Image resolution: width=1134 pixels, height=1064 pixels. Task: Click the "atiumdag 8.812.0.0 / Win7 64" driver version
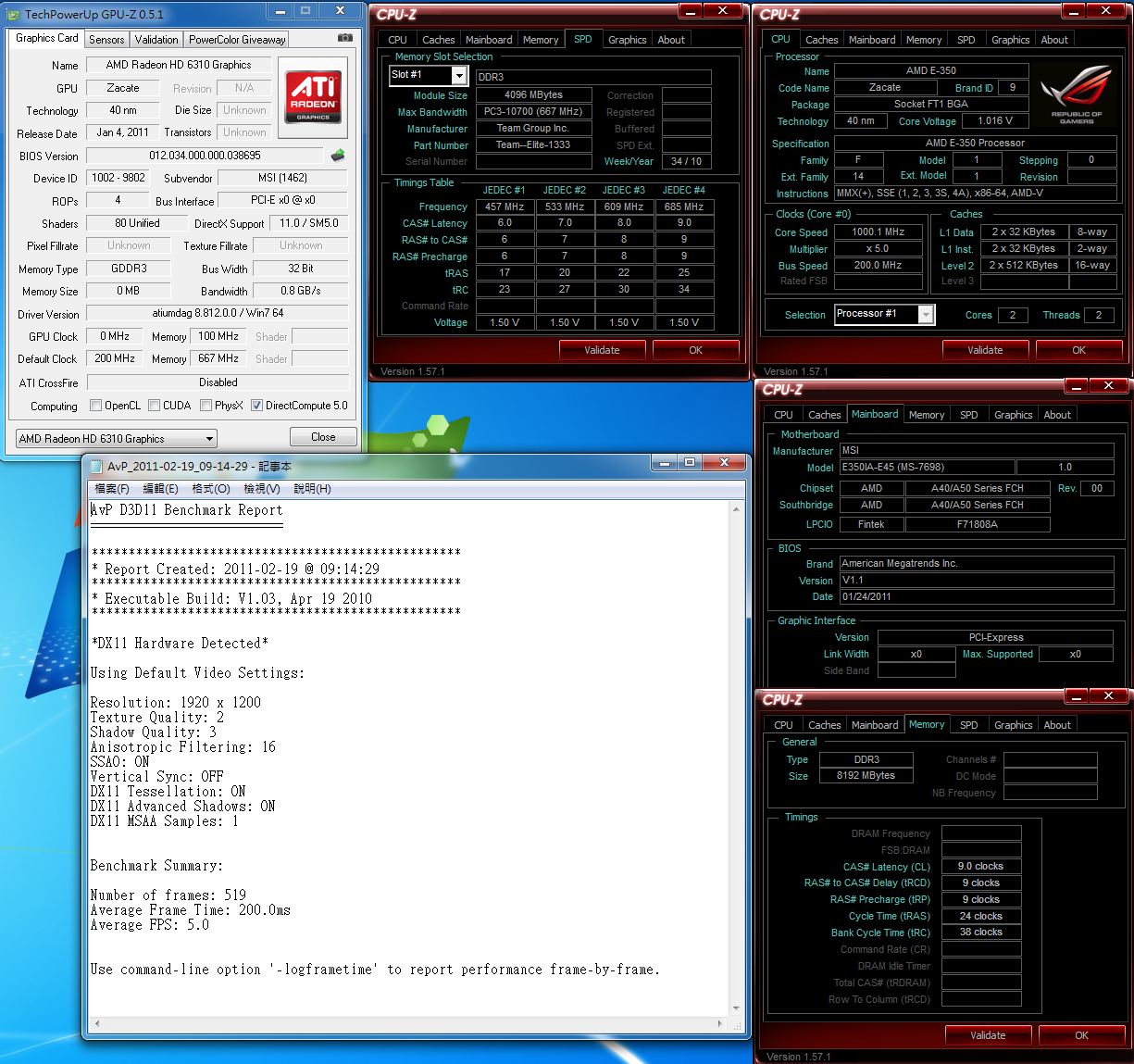coord(218,314)
